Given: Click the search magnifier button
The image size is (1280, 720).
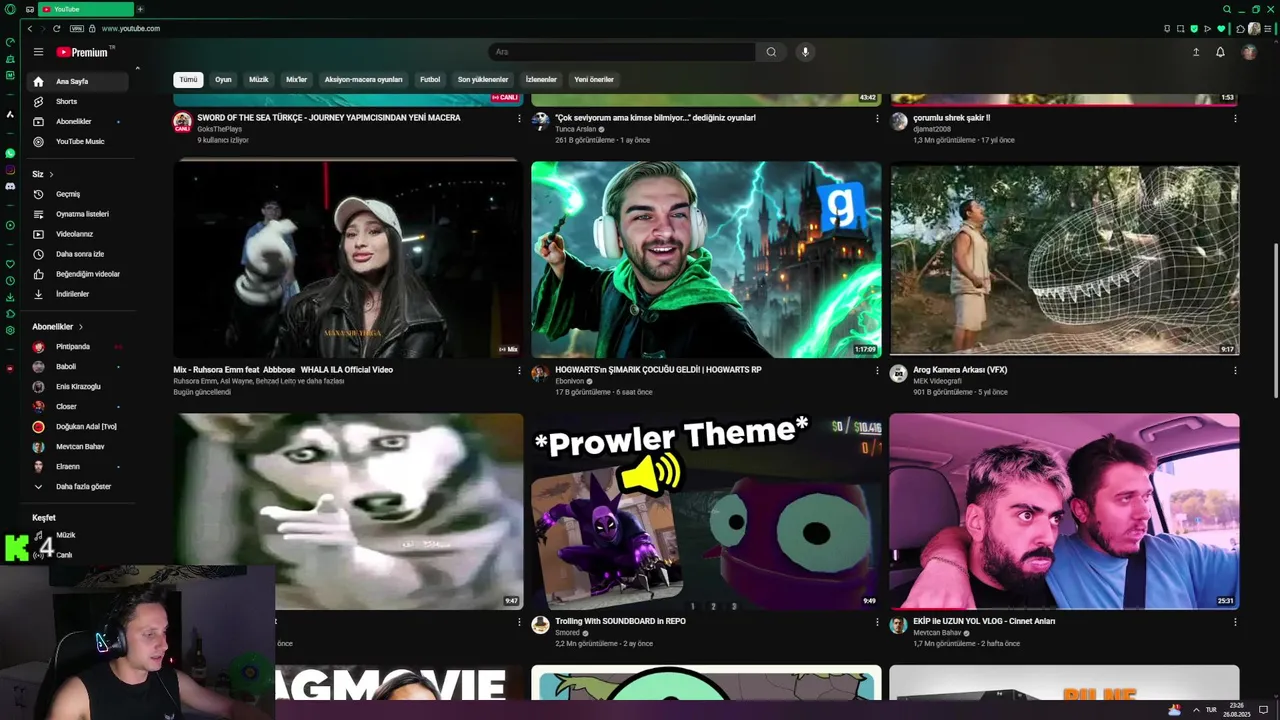Looking at the screenshot, I should (x=771, y=52).
